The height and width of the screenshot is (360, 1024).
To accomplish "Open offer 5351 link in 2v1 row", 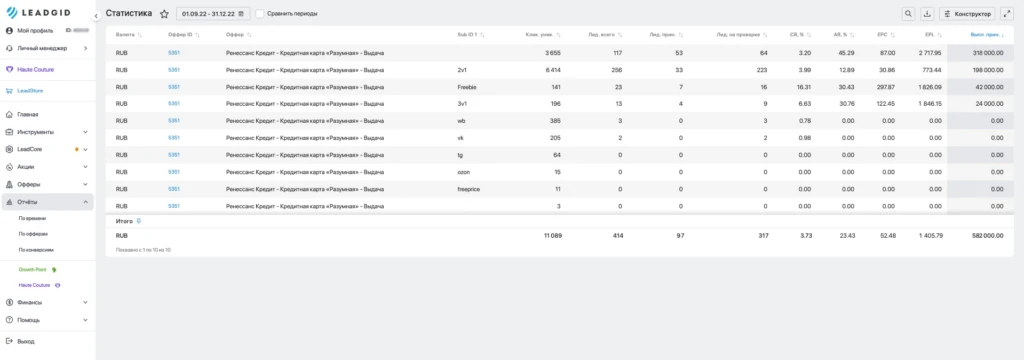I will click(x=174, y=69).
